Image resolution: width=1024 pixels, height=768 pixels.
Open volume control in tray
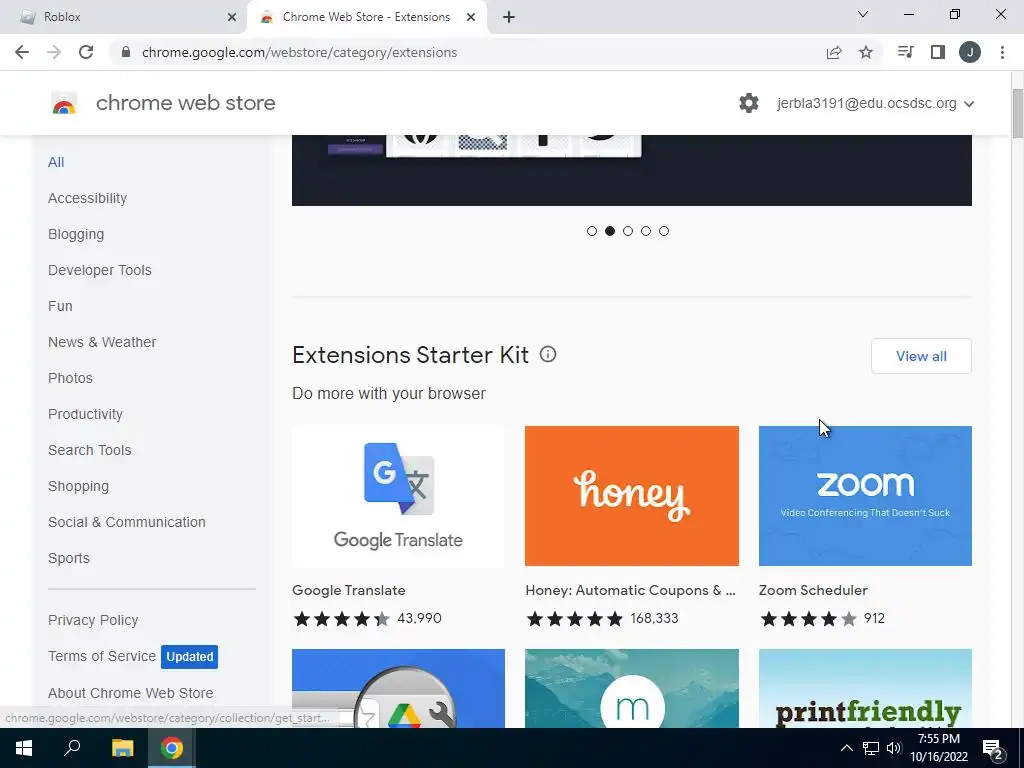click(x=894, y=748)
